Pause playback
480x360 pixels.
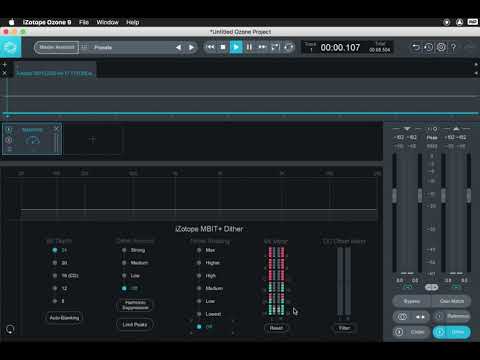(x=249, y=47)
